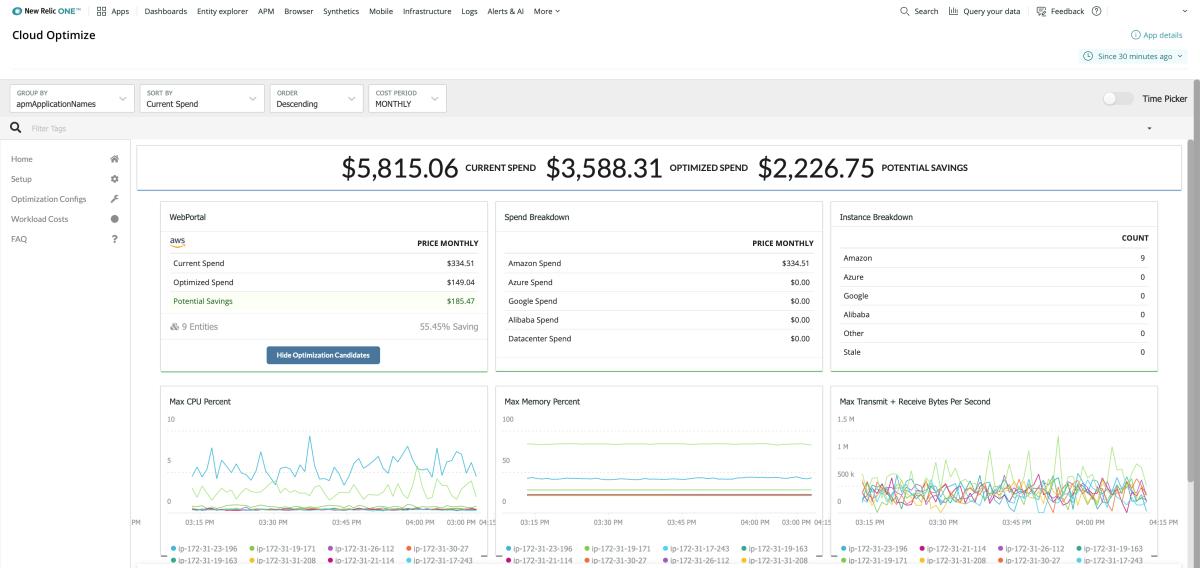Toggle ip-172-31-17-243 in Max Memory Percent legend
The width and height of the screenshot is (1200, 568).
(695, 549)
